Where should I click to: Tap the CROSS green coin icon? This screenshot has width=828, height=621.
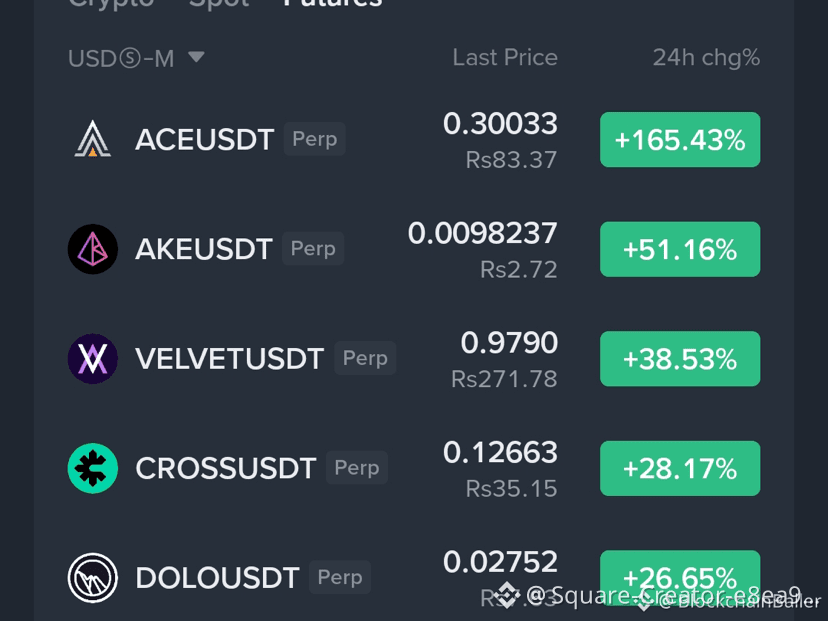pyautogui.click(x=93, y=468)
